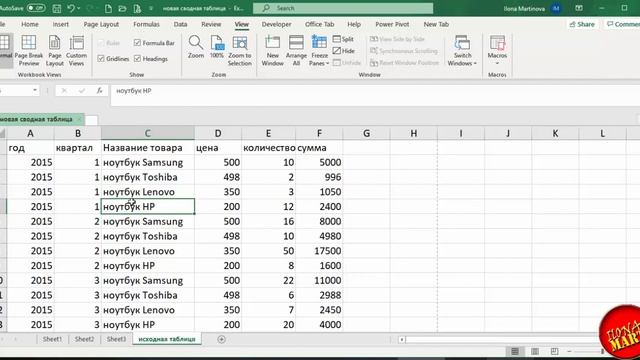Image resolution: width=640 pixels, height=360 pixels.
Task: Select Normal view in status bar
Action: (515, 351)
